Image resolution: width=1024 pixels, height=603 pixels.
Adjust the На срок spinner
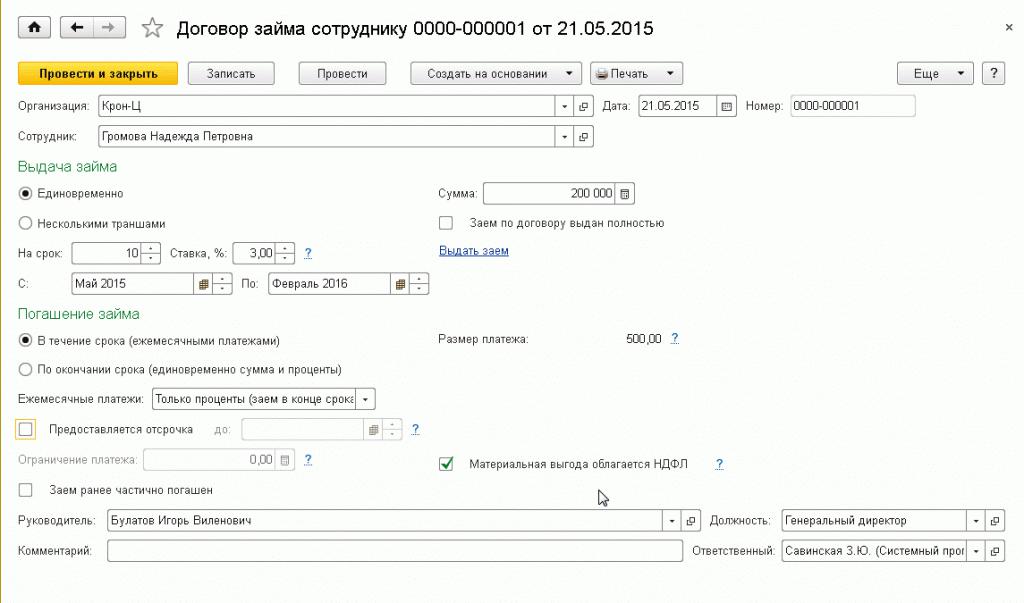point(151,253)
